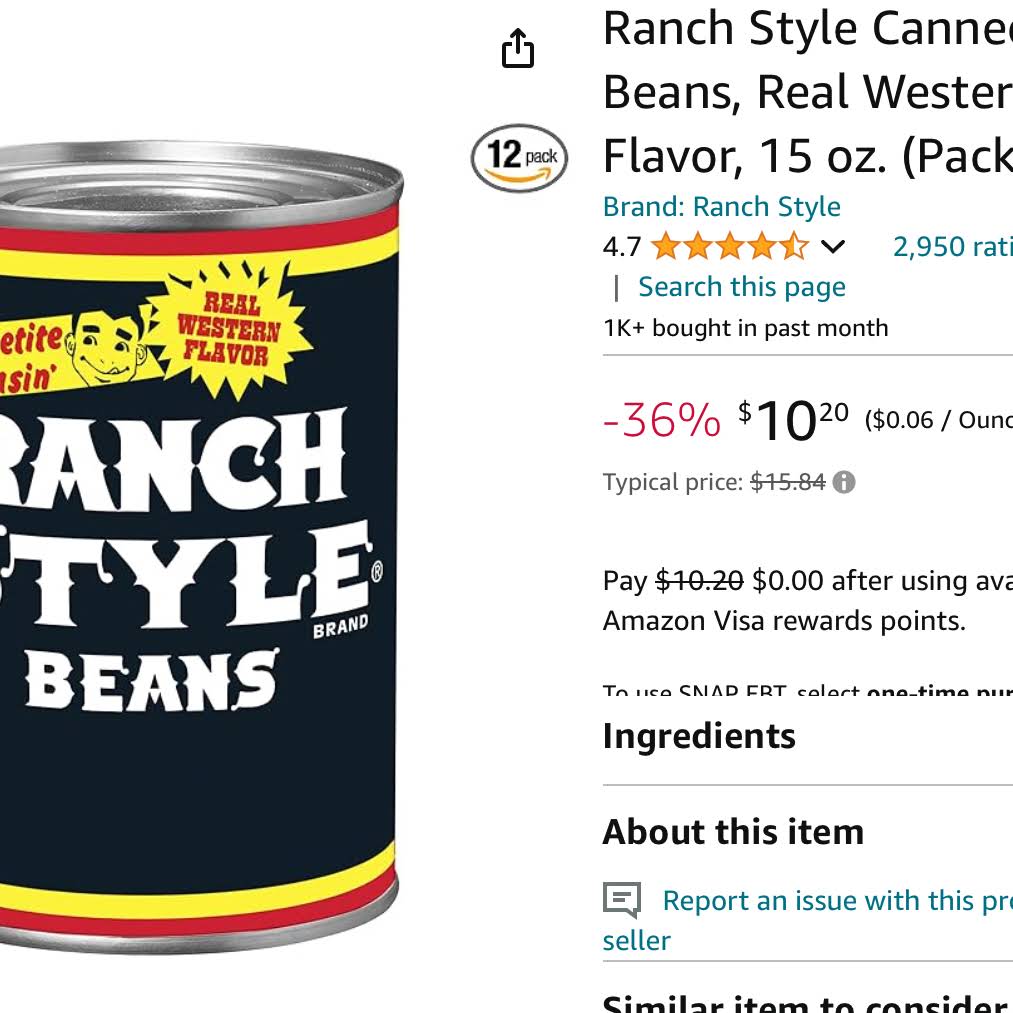Click the Search this page link
1013x1013 pixels.
742,287
